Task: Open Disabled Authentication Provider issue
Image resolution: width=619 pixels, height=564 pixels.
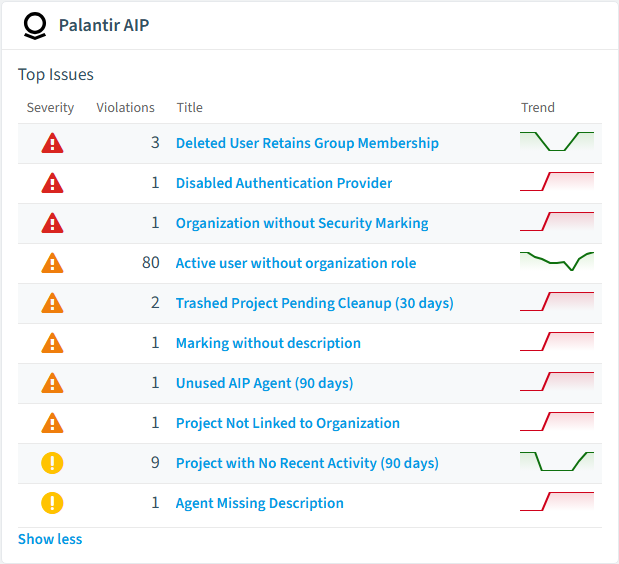Action: tap(284, 183)
